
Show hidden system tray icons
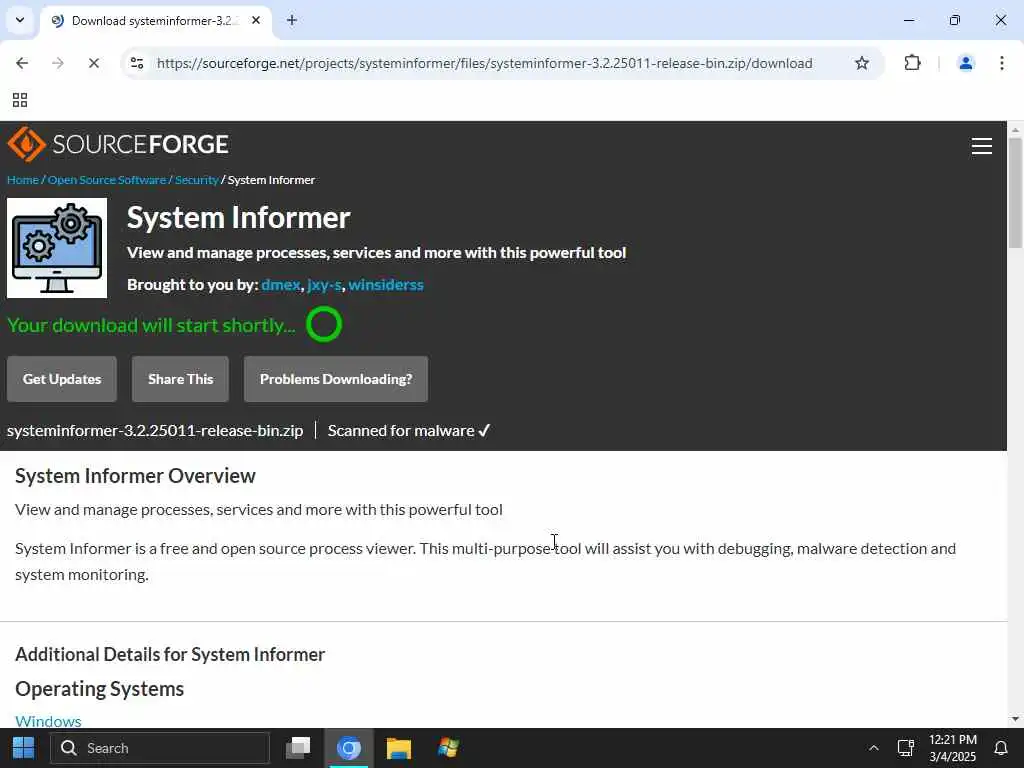(x=873, y=748)
